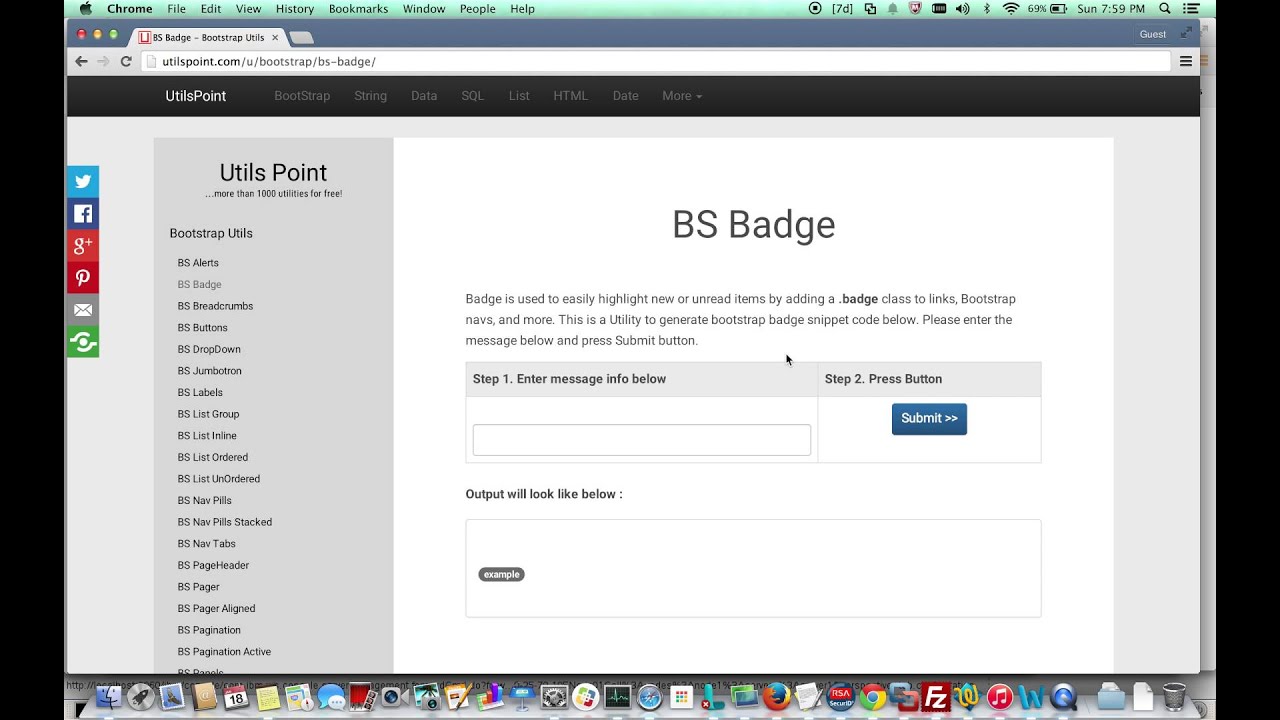Open Trash in the dock

tap(1174, 697)
